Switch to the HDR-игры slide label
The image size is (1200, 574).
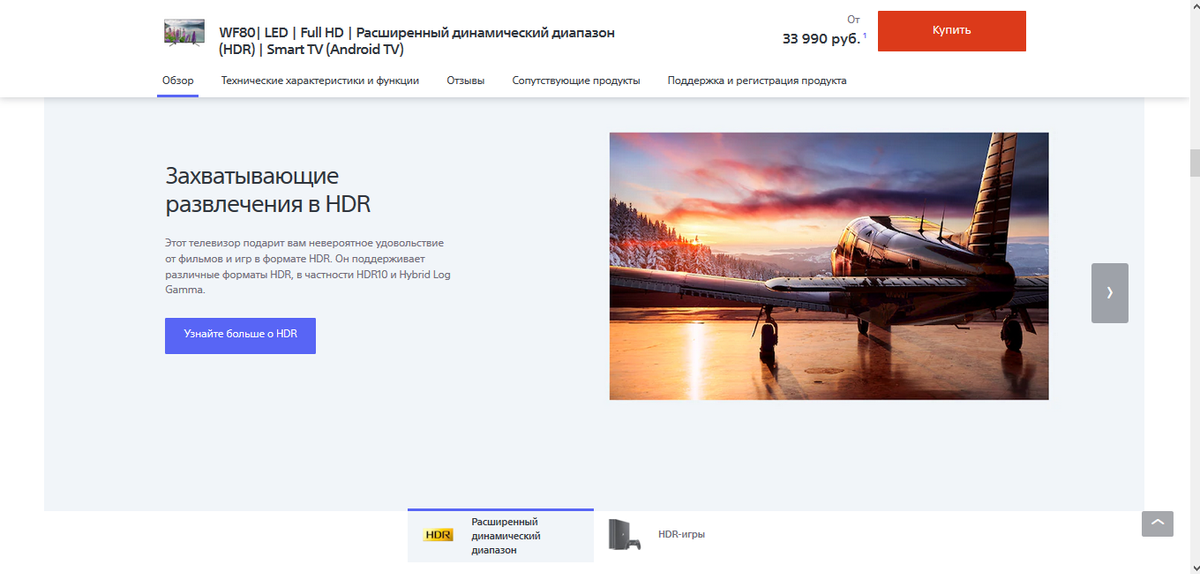(x=681, y=535)
